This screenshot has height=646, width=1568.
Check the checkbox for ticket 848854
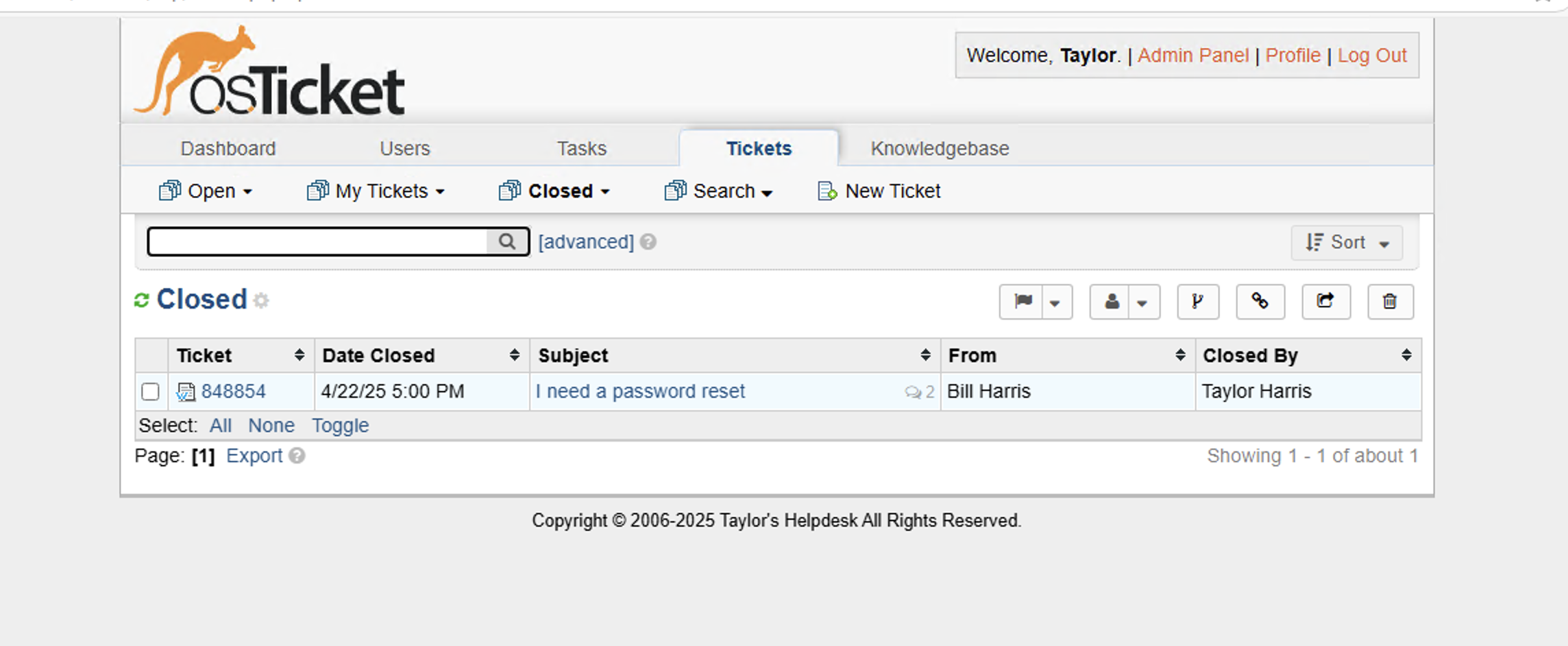pos(151,392)
